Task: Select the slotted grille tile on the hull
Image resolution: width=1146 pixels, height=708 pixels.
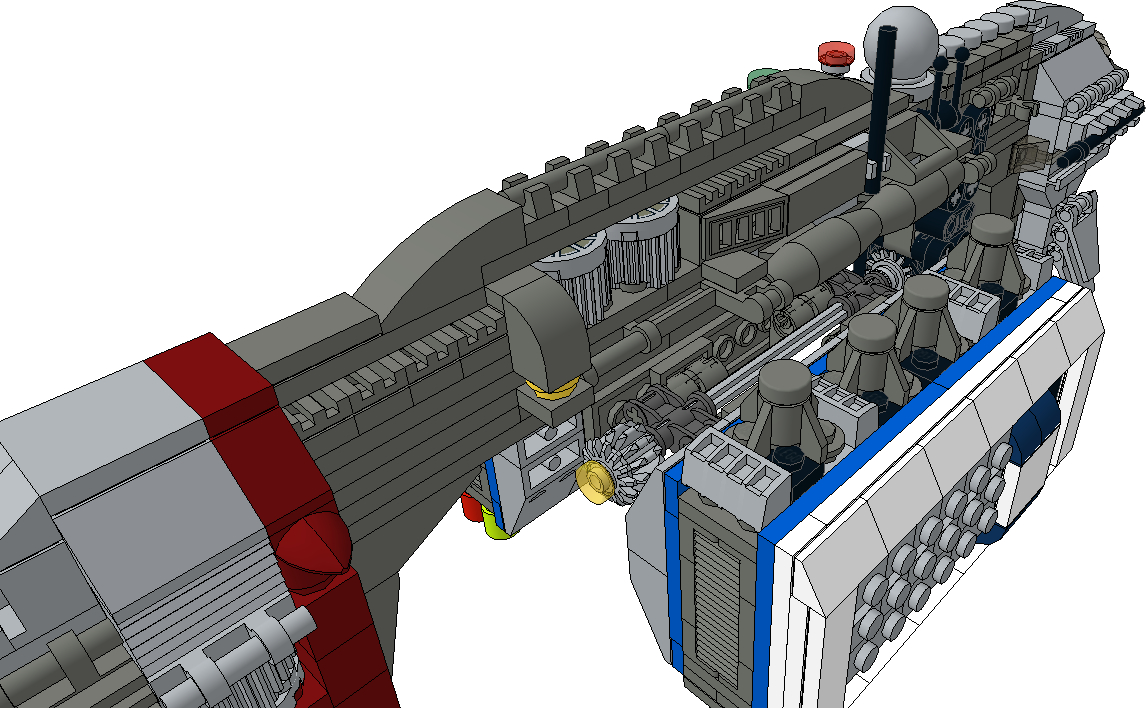Action: pos(745,226)
